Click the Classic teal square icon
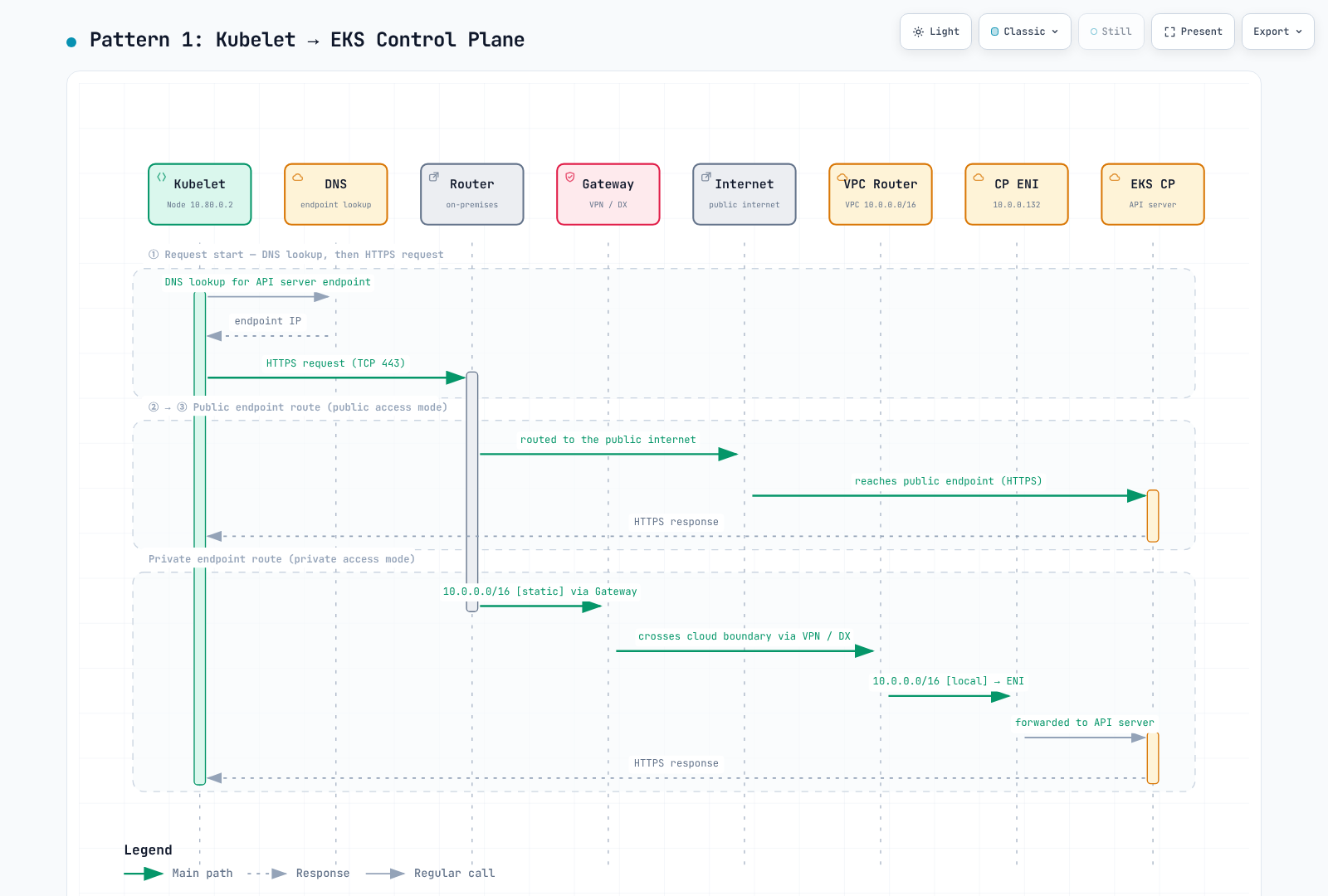This screenshot has width=1328, height=896. (x=994, y=32)
